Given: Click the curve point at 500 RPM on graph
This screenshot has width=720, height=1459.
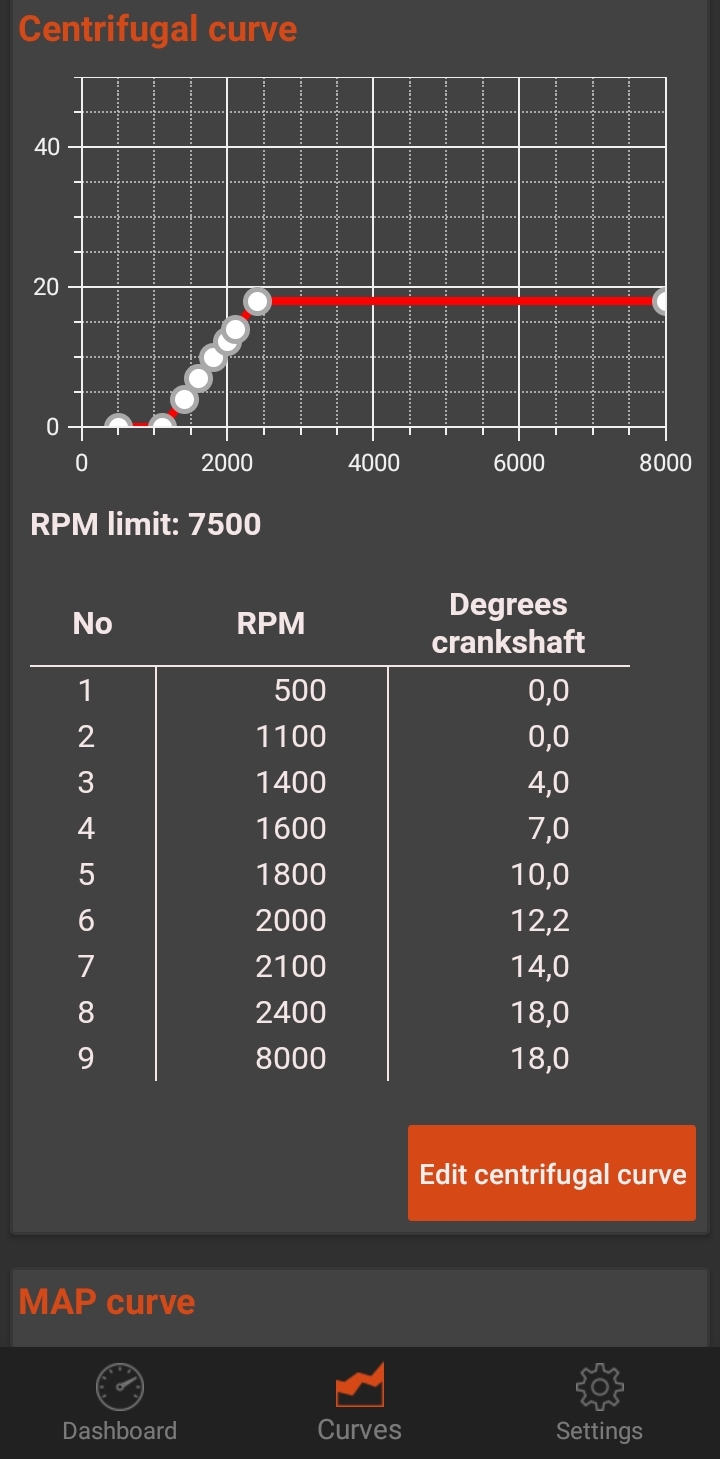Looking at the screenshot, I should 118,428.
